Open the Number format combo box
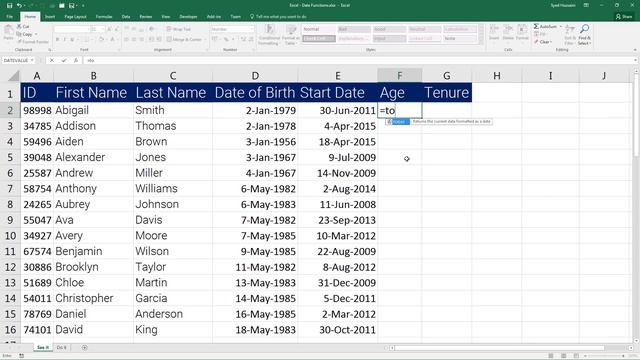The image size is (640, 360). (x=232, y=29)
